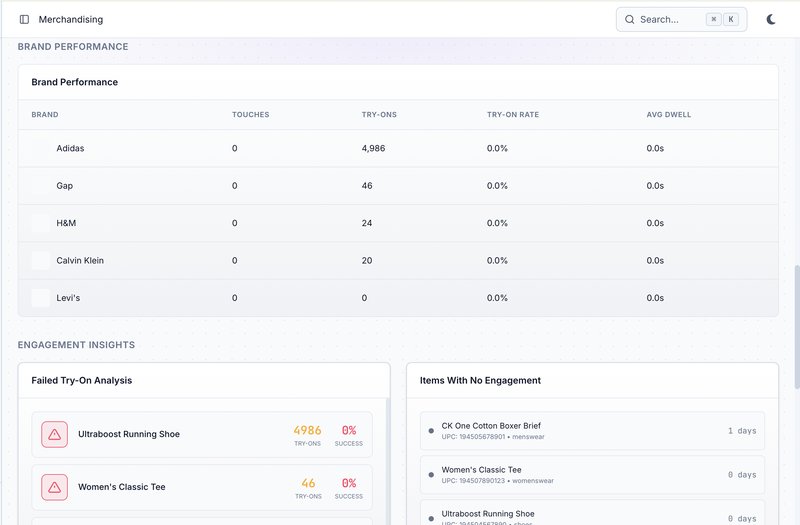The image size is (800, 525).
Task: Click the page vertical scrollbar
Action: (796, 327)
